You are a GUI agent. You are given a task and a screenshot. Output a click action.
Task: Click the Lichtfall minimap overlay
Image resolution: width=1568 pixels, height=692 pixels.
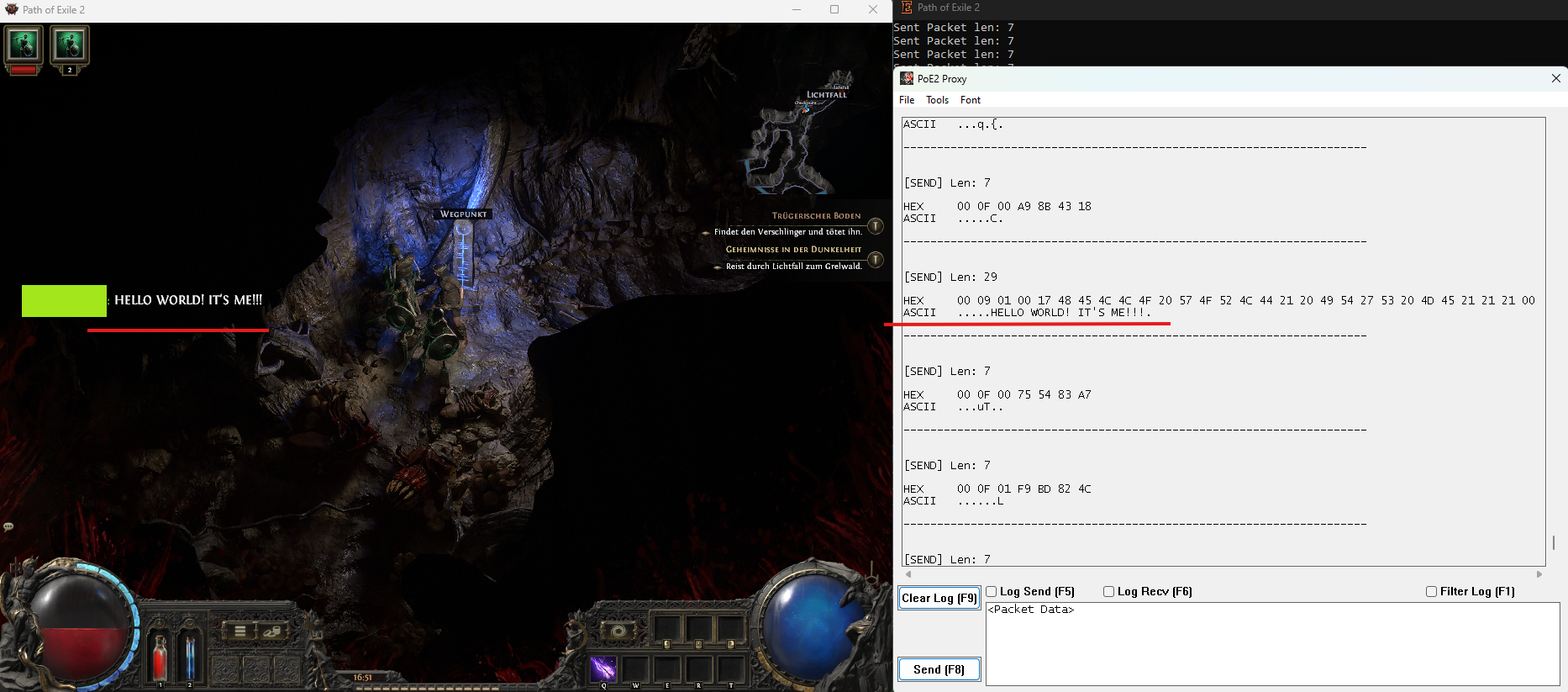click(798, 135)
